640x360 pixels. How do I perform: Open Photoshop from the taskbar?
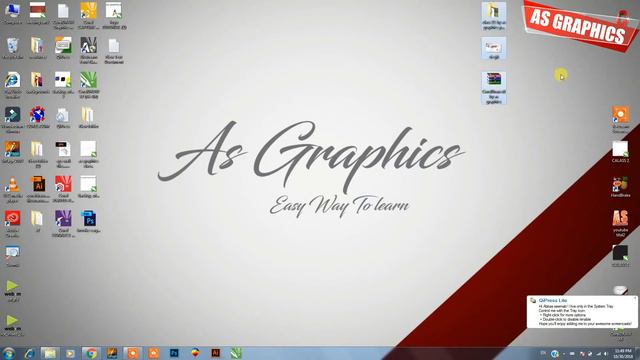point(174,353)
